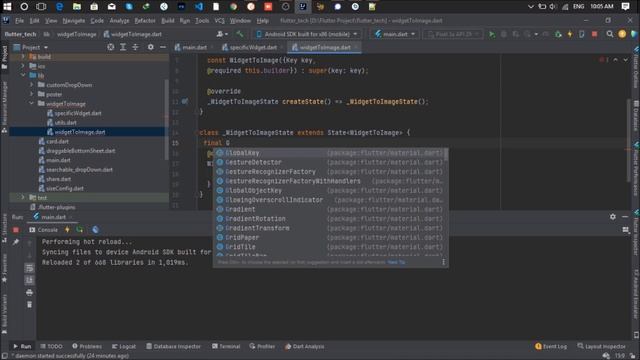This screenshot has height=360, width=640.
Task: Open utils.dart in project tree
Action: pos(66,122)
